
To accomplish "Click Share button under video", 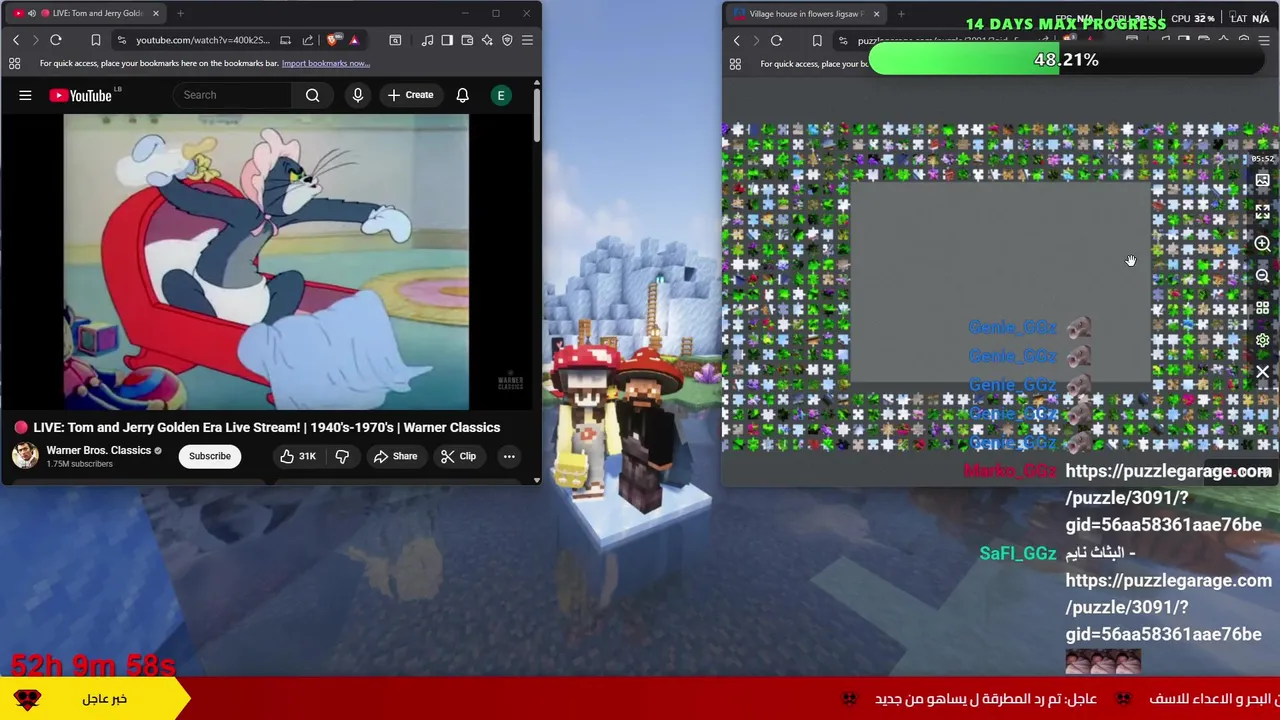I will click(395, 456).
